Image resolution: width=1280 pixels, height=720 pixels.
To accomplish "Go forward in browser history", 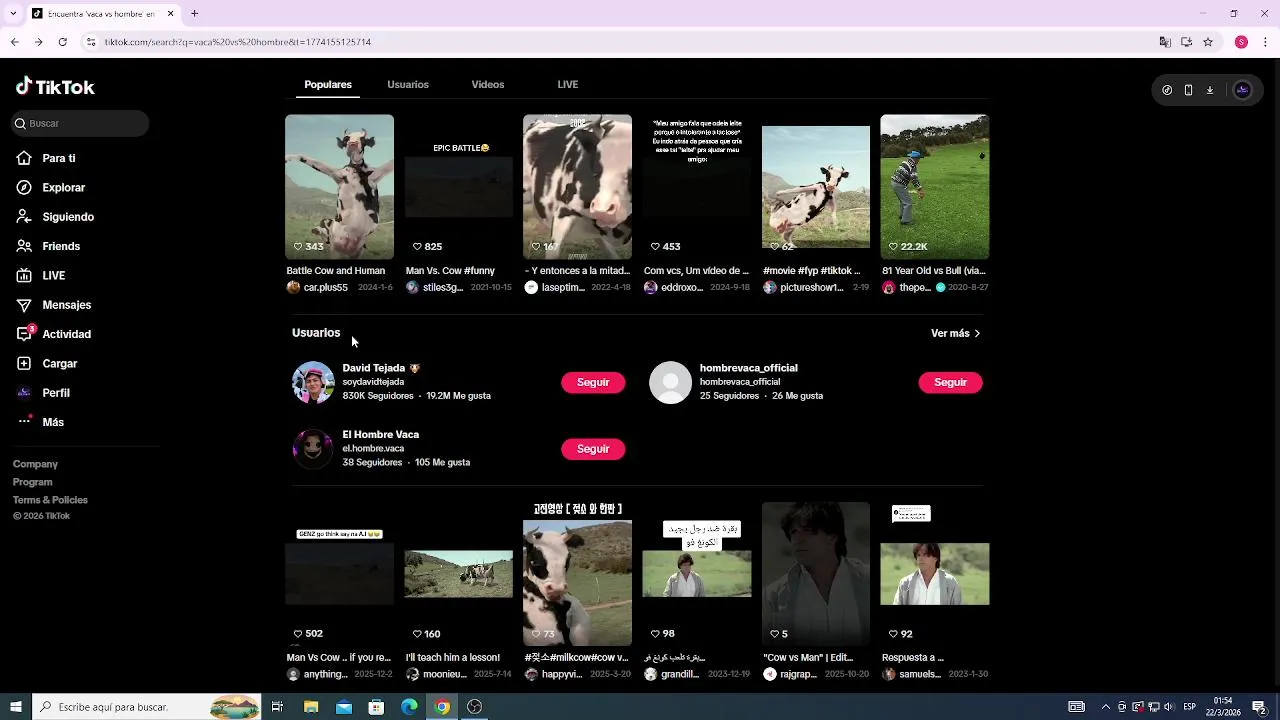I will coord(38,42).
